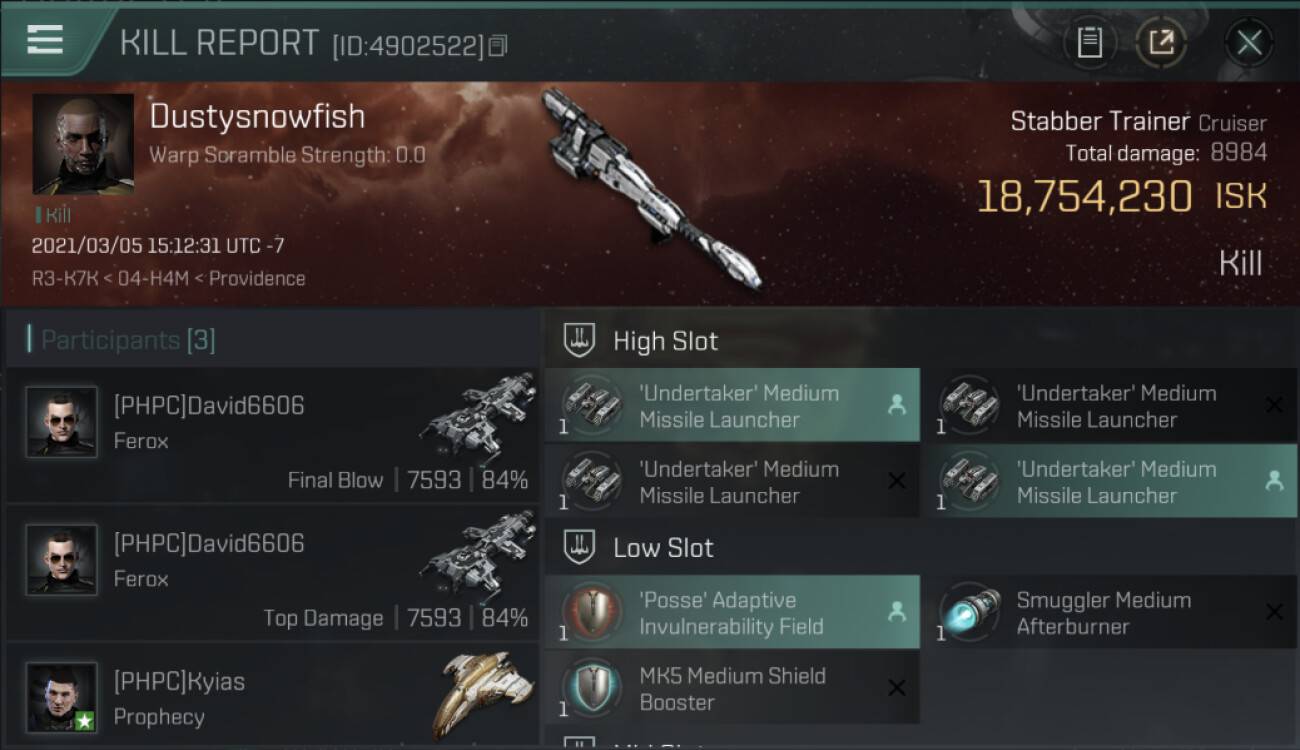Copy the kill report ID icon
The width and height of the screenshot is (1300, 750).
(497, 46)
